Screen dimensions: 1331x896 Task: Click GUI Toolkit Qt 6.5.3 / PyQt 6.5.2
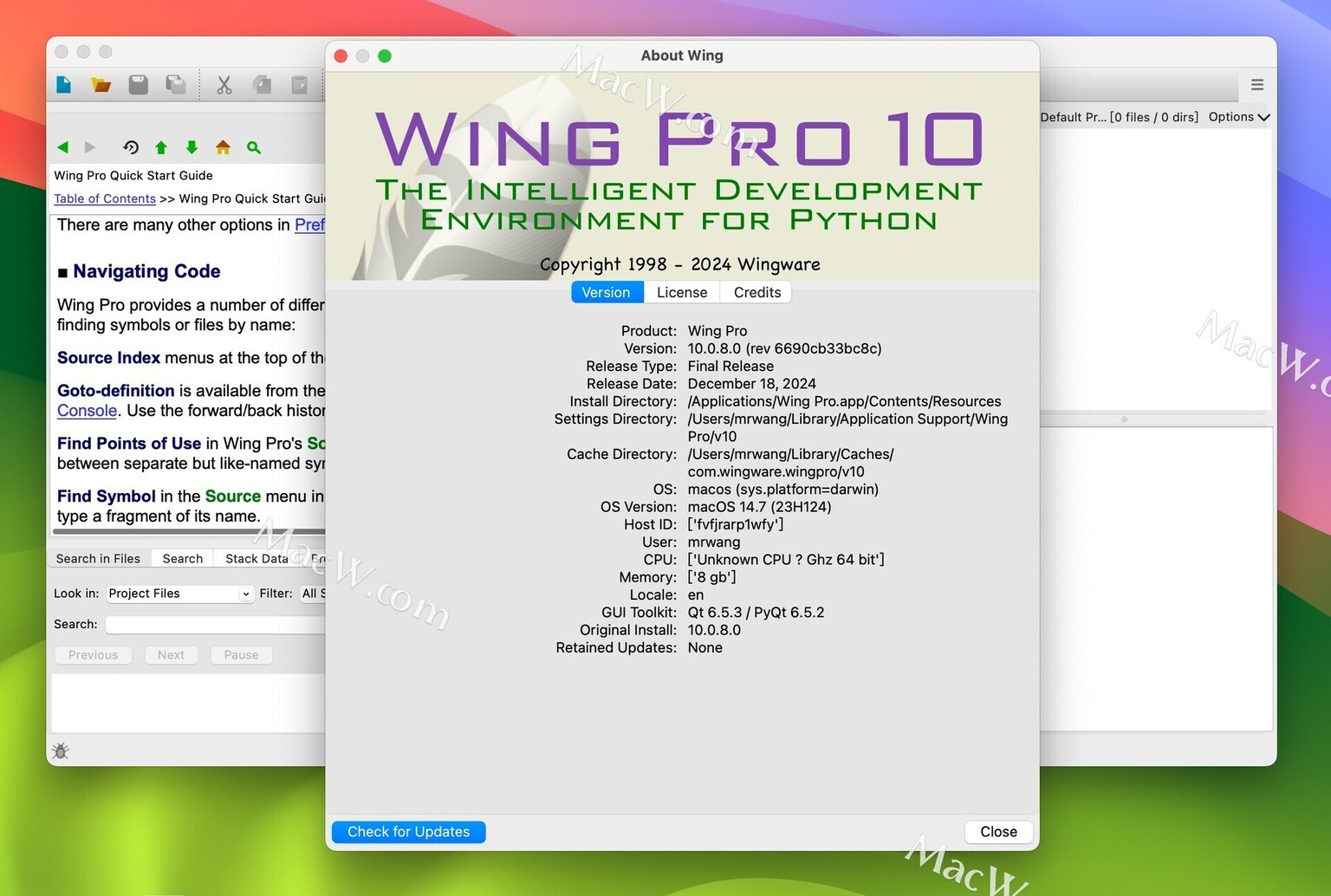tap(756, 613)
